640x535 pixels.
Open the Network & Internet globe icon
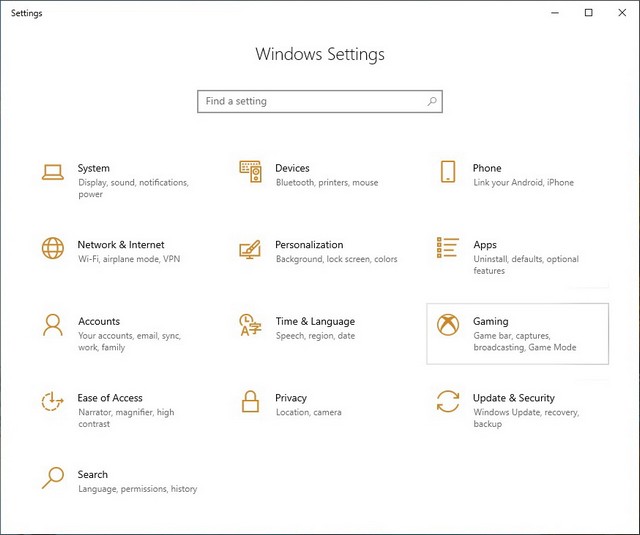(53, 248)
